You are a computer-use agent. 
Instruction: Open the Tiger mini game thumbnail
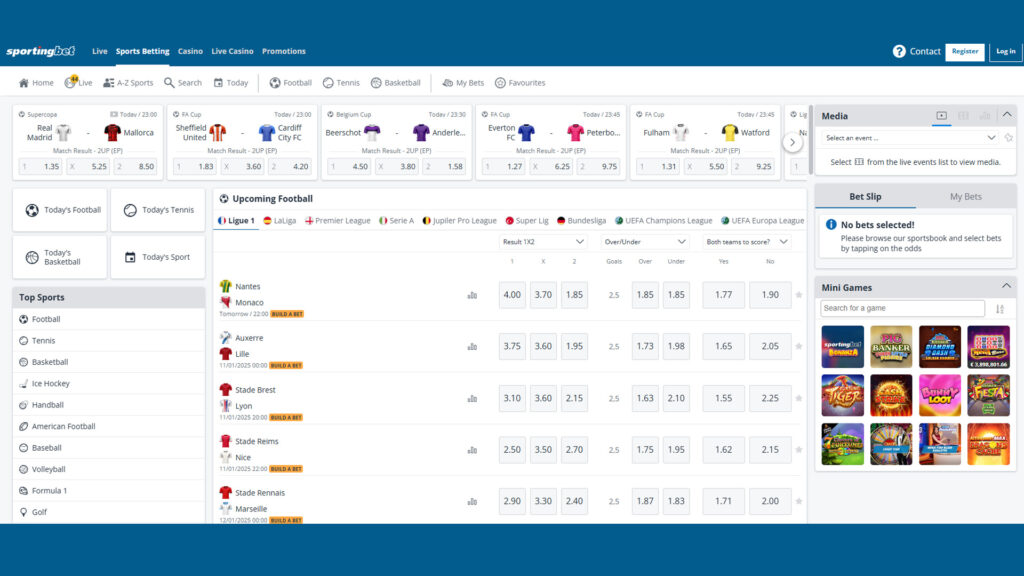(842, 395)
